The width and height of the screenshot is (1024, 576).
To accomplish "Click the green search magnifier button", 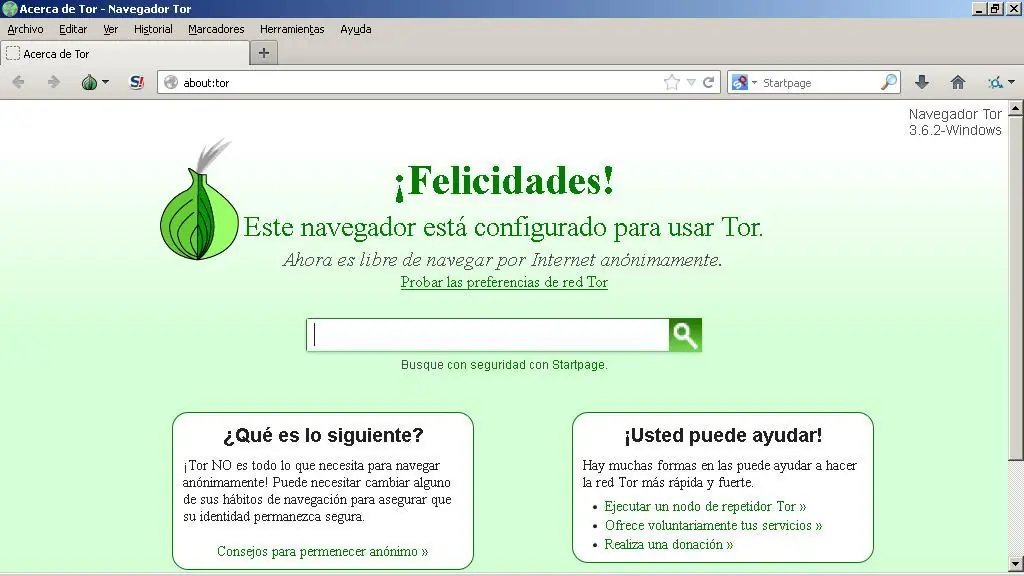I will [x=685, y=335].
